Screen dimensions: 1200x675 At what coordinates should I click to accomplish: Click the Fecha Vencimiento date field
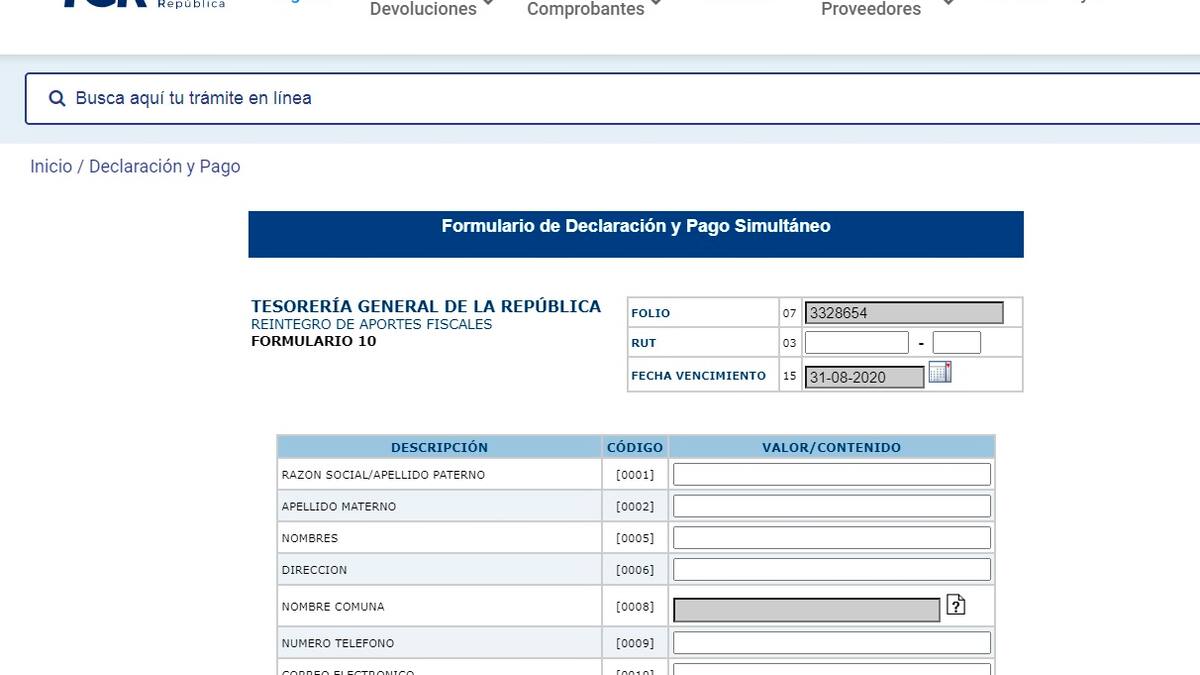[x=865, y=377]
